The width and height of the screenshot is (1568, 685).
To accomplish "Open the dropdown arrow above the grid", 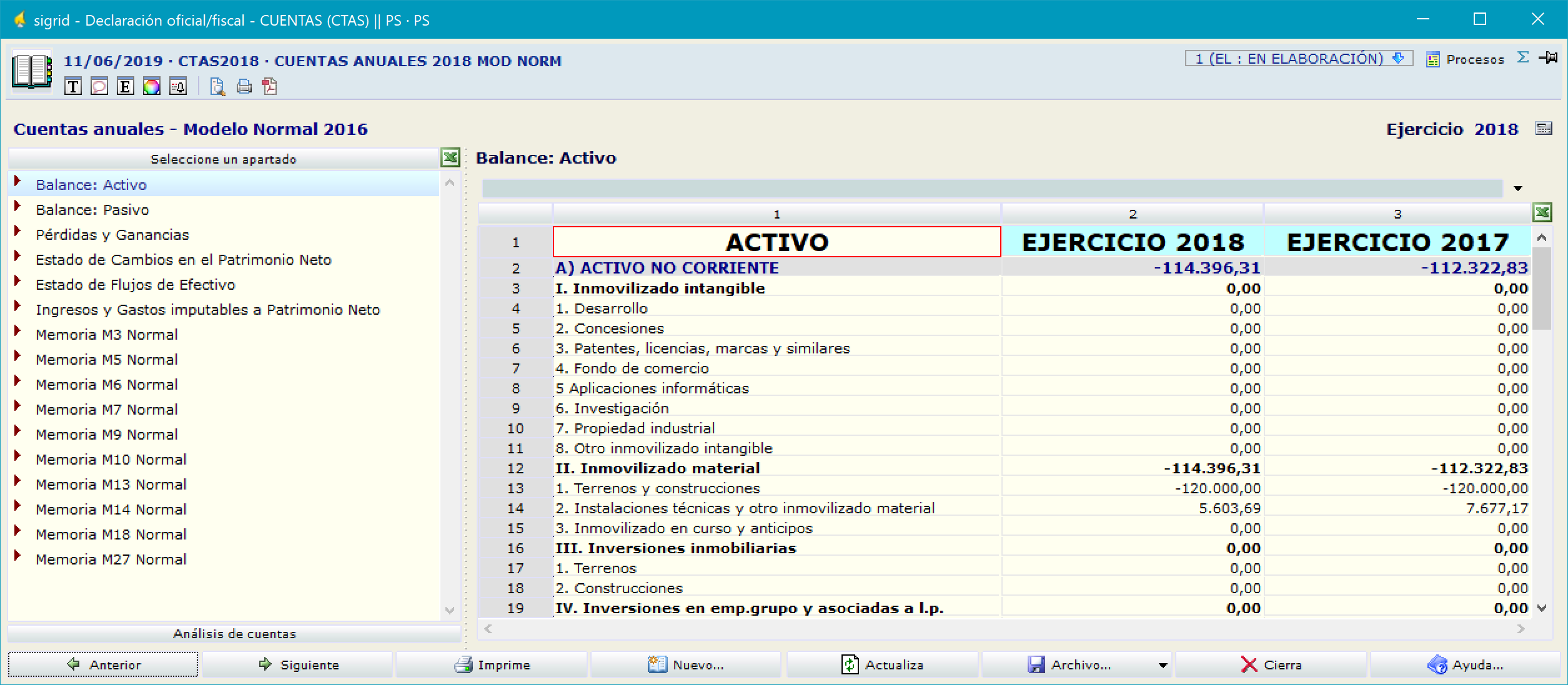I will 1518,188.
